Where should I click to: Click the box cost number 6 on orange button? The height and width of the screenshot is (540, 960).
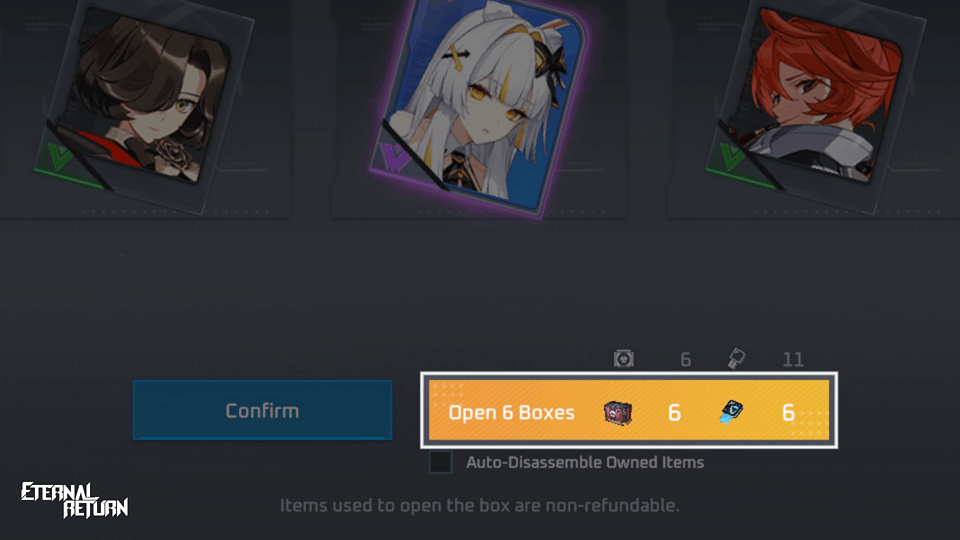coord(675,413)
